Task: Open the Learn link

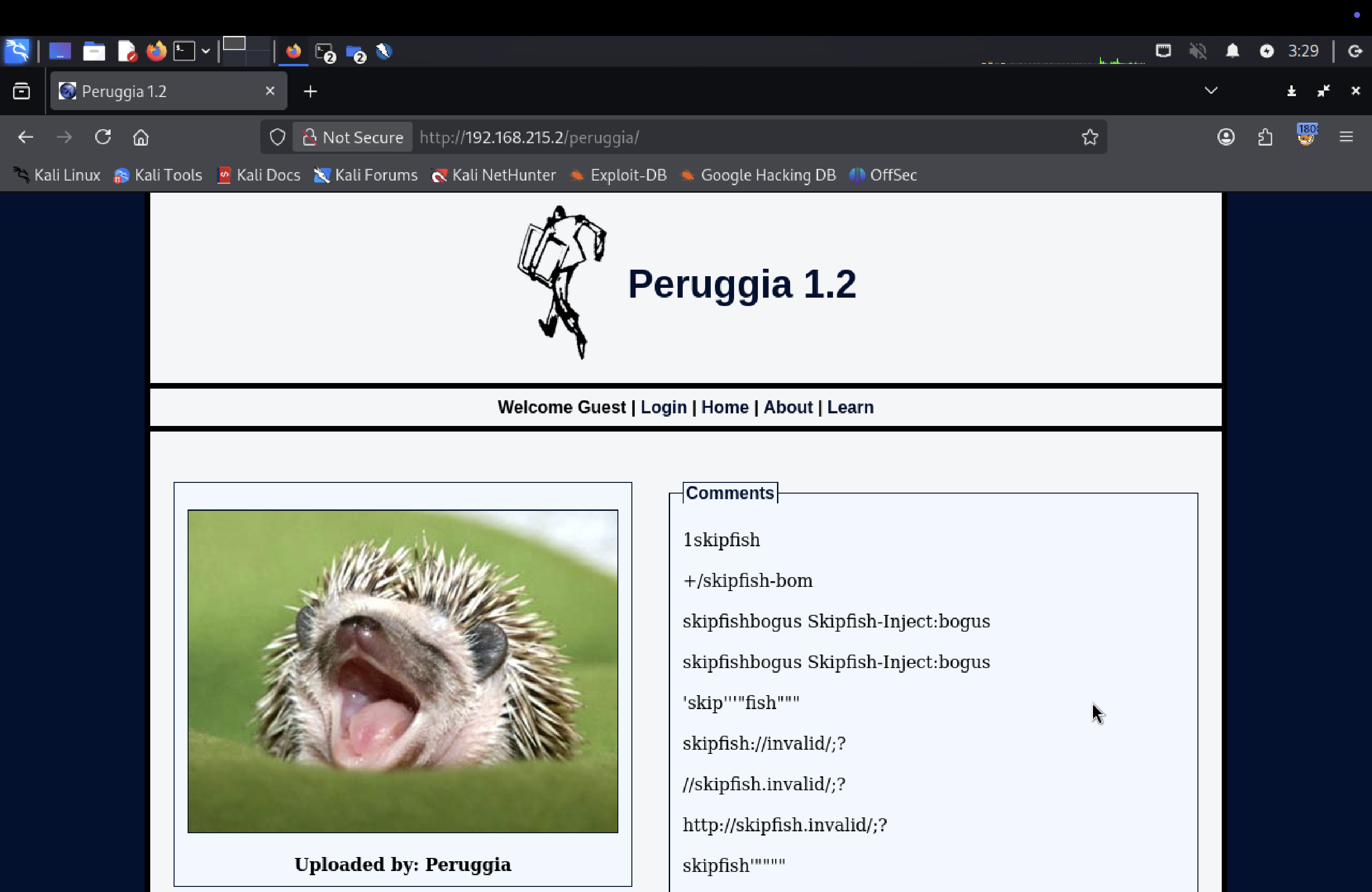Action: [850, 407]
